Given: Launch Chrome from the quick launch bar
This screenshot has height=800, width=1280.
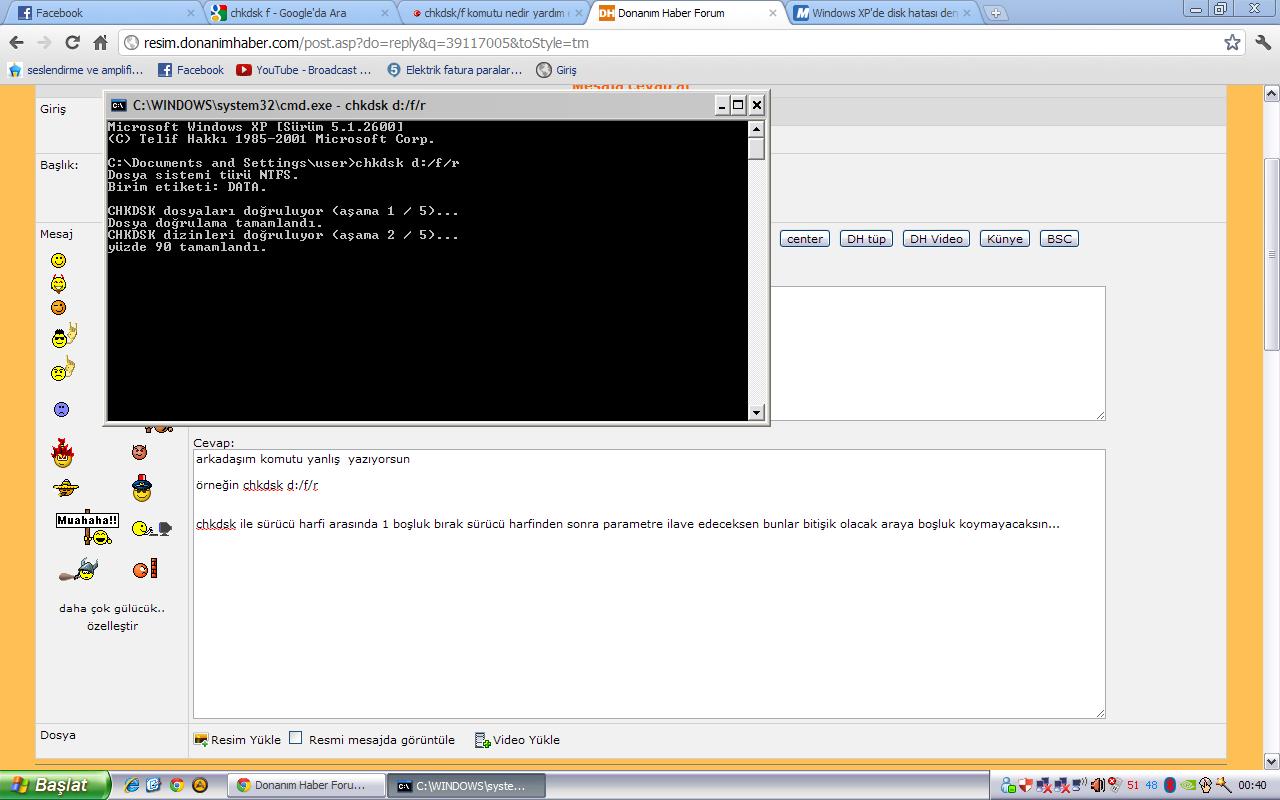Looking at the screenshot, I should tap(176, 785).
